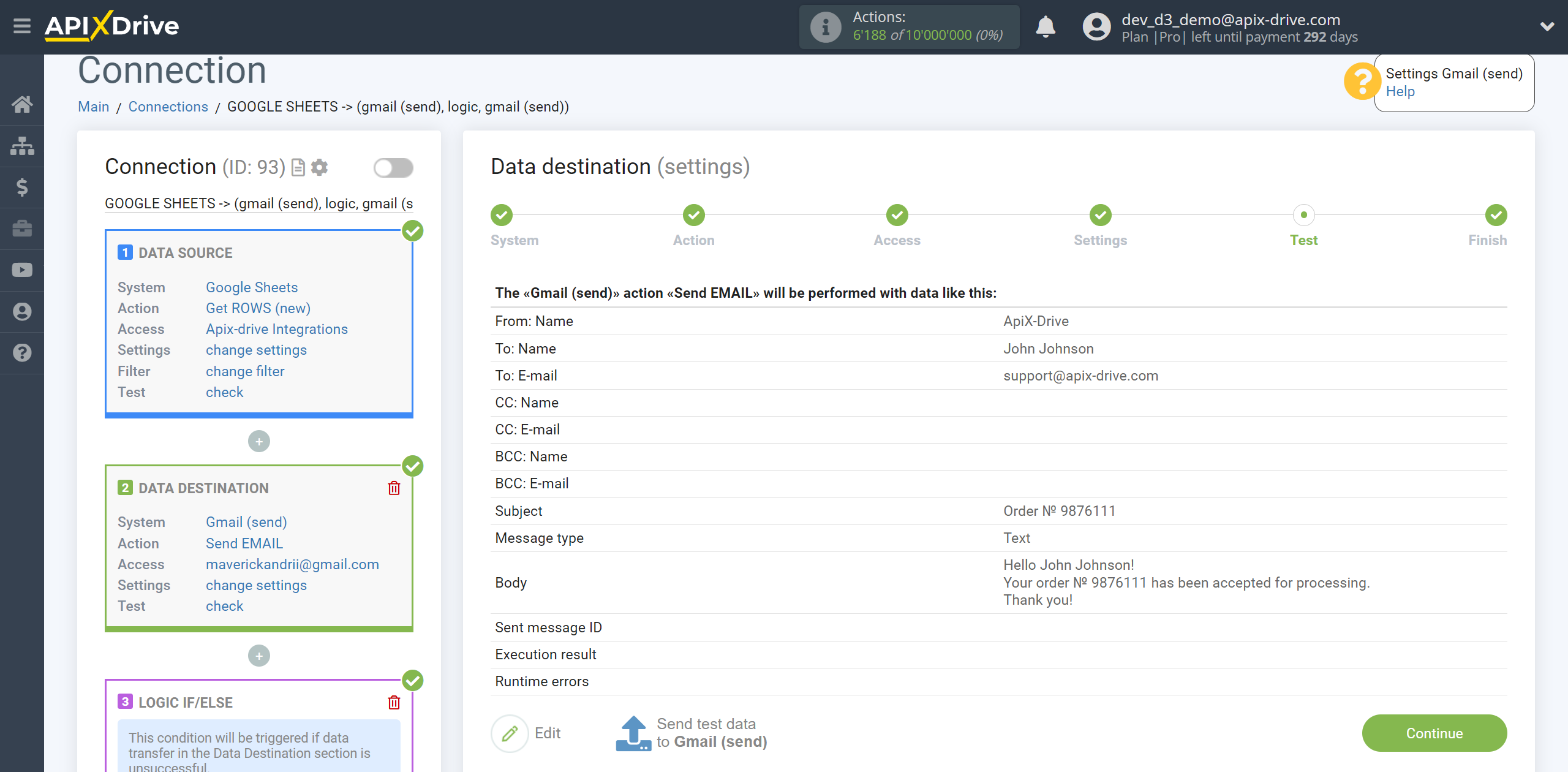Open Get ROWS (new) action link
Image resolution: width=1568 pixels, height=772 pixels.
pos(258,308)
